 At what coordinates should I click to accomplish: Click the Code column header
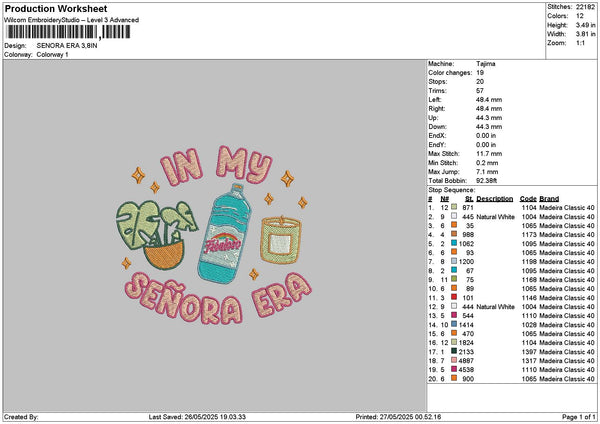pos(528,198)
